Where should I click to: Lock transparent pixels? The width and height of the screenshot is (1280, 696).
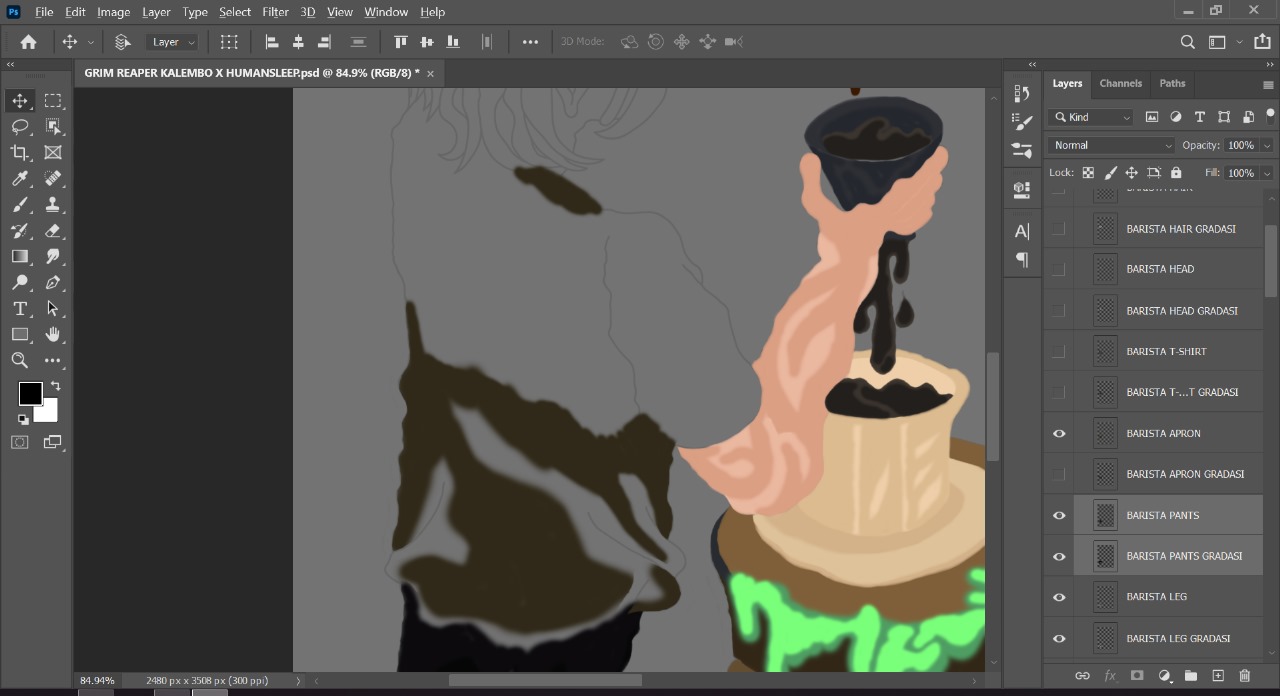(x=1088, y=173)
